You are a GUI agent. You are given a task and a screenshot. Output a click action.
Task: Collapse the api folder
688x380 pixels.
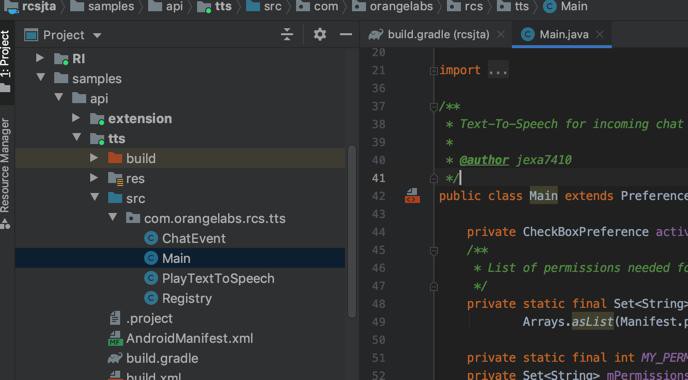59,97
